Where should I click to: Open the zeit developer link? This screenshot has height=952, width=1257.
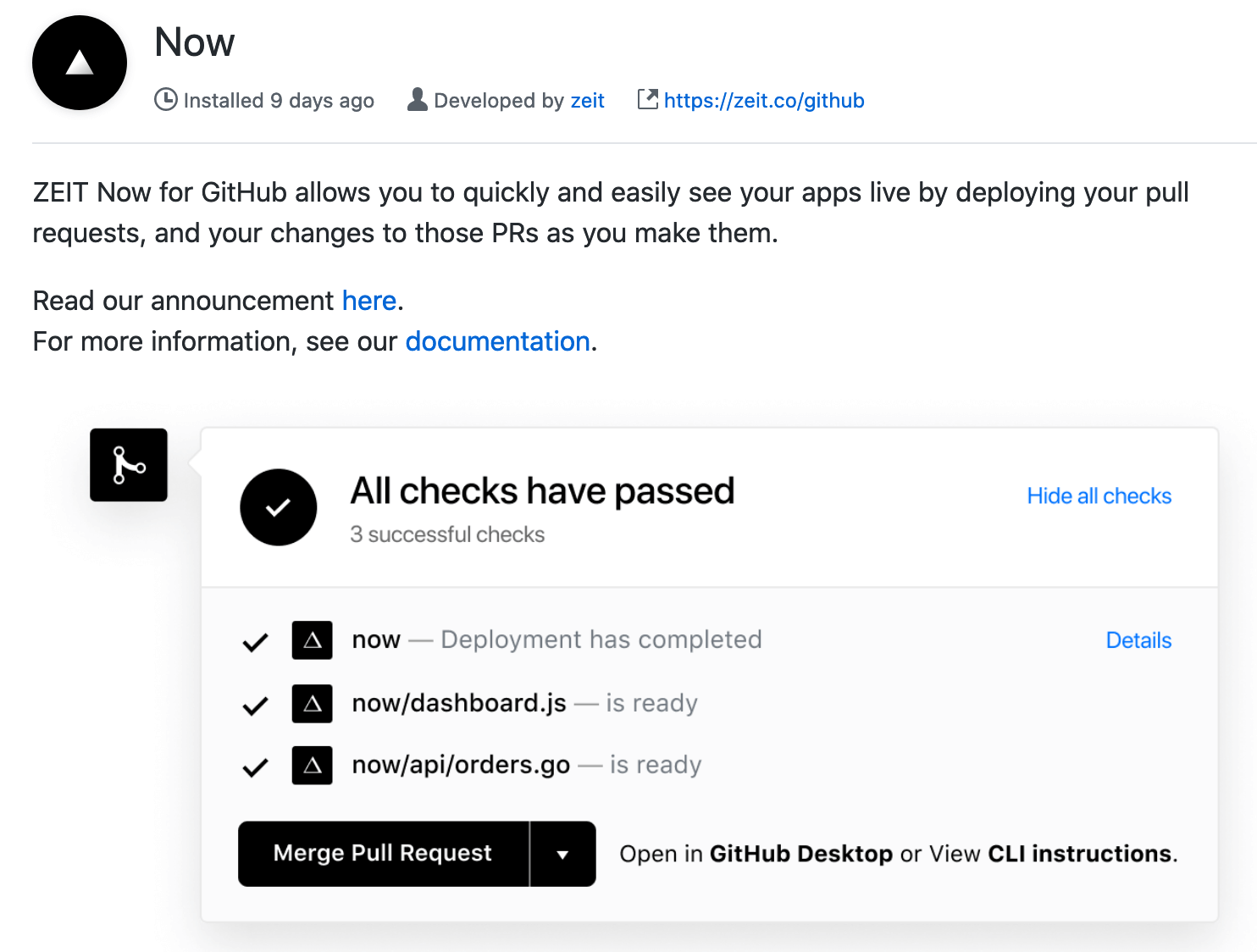(x=587, y=101)
